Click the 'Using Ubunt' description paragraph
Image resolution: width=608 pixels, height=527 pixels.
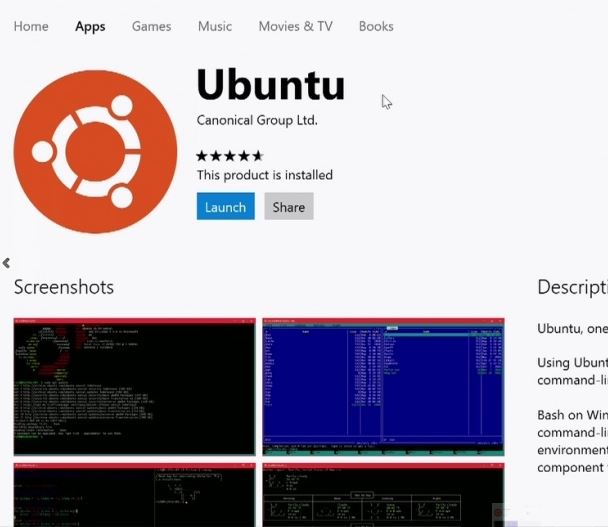pyautogui.click(x=572, y=371)
